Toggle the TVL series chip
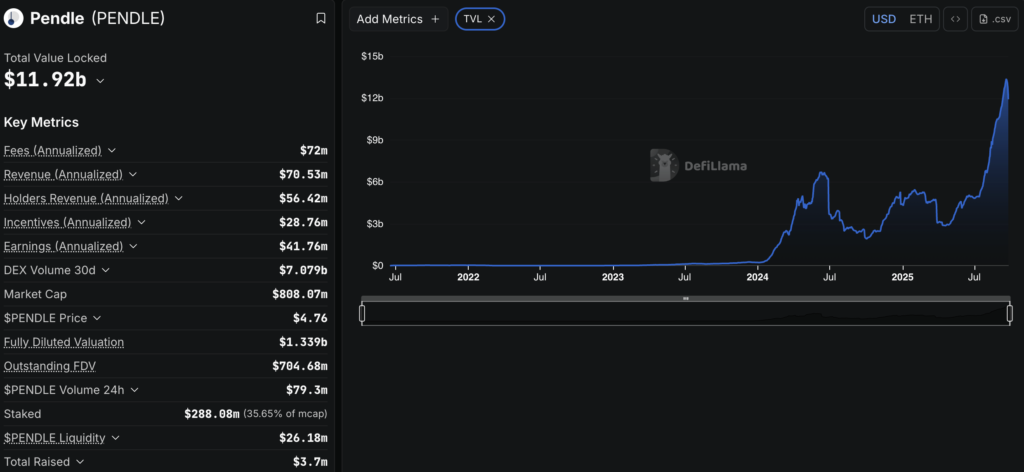1024x472 pixels. [473, 19]
